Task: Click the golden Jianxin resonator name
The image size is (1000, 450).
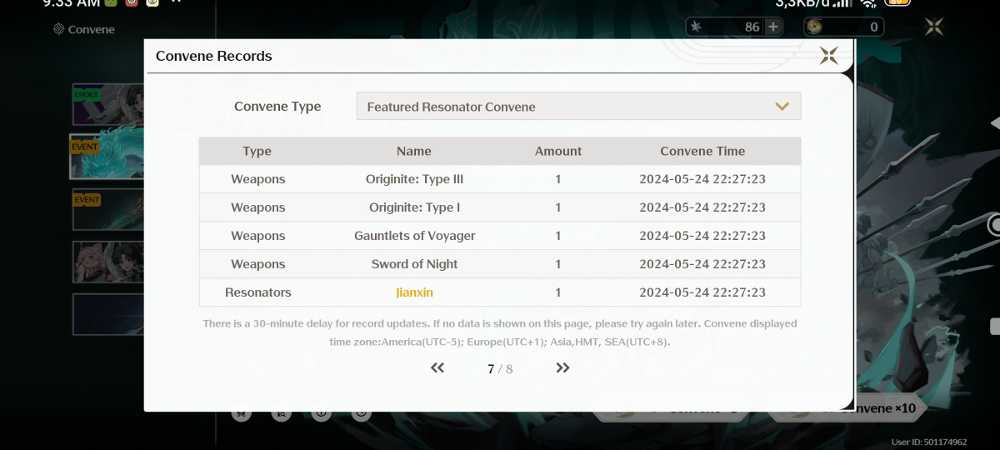Action: (415, 293)
